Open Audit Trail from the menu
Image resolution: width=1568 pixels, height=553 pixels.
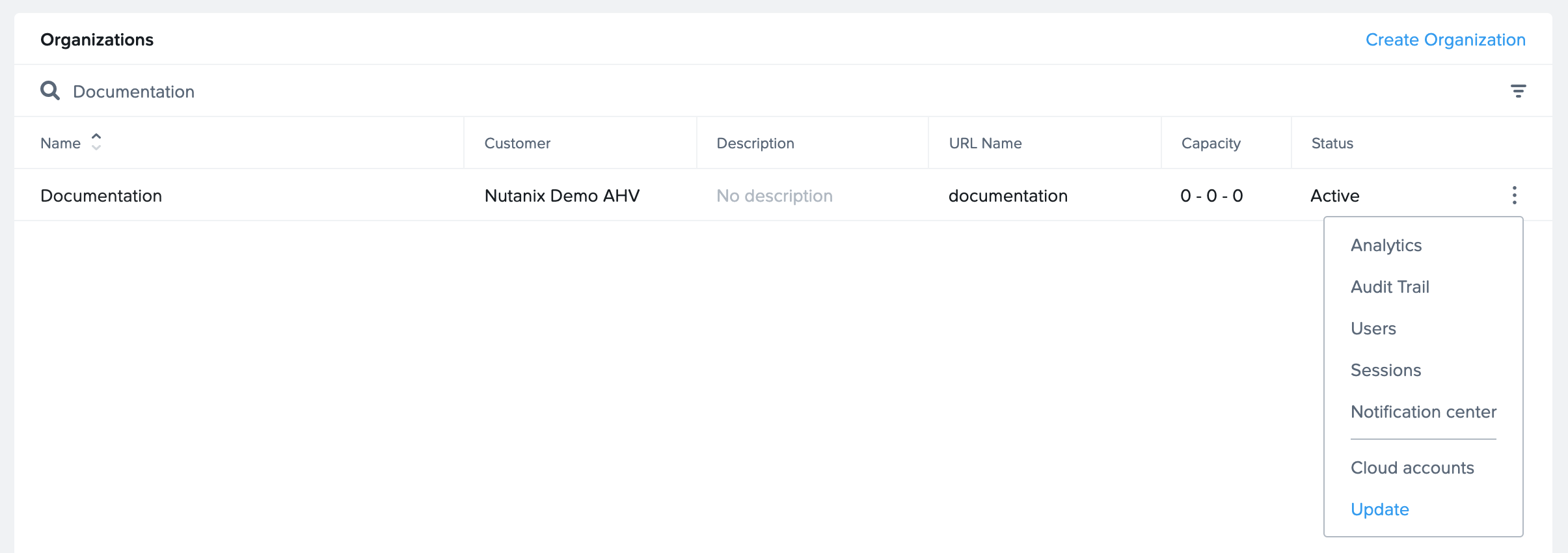pos(1390,287)
